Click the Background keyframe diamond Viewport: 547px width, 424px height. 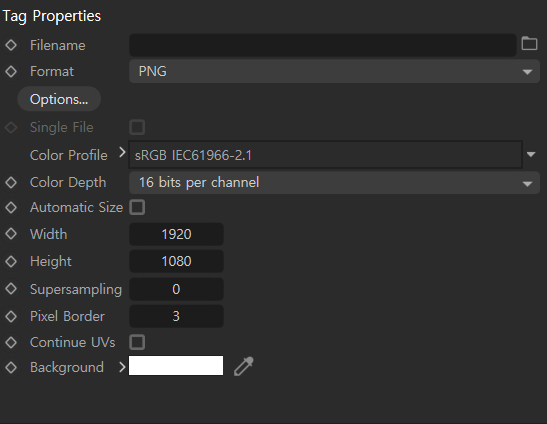[11, 367]
